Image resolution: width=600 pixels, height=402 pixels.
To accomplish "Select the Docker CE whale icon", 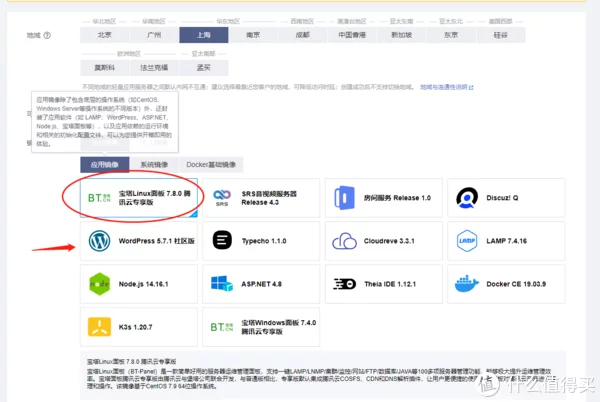I will coord(467,283).
